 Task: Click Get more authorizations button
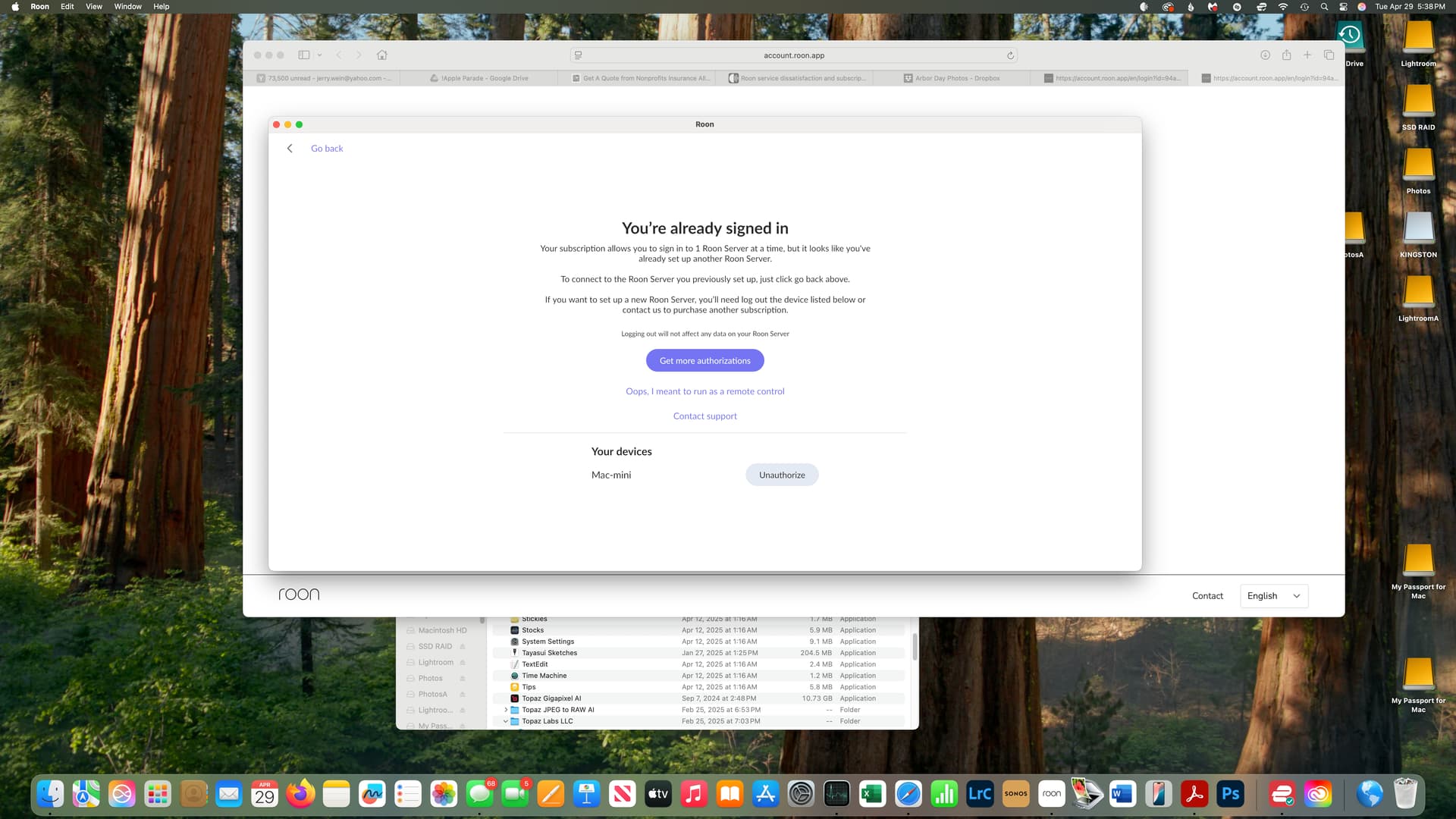(704, 361)
